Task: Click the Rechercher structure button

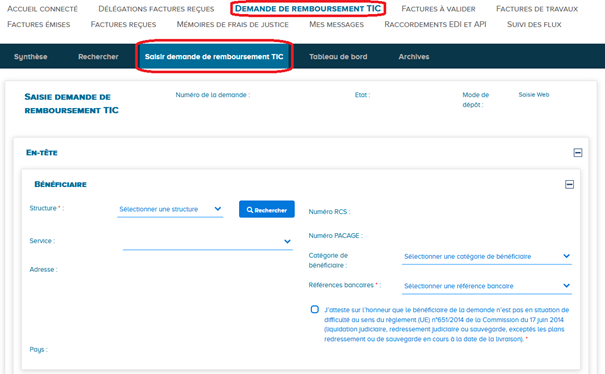Action: tap(267, 210)
